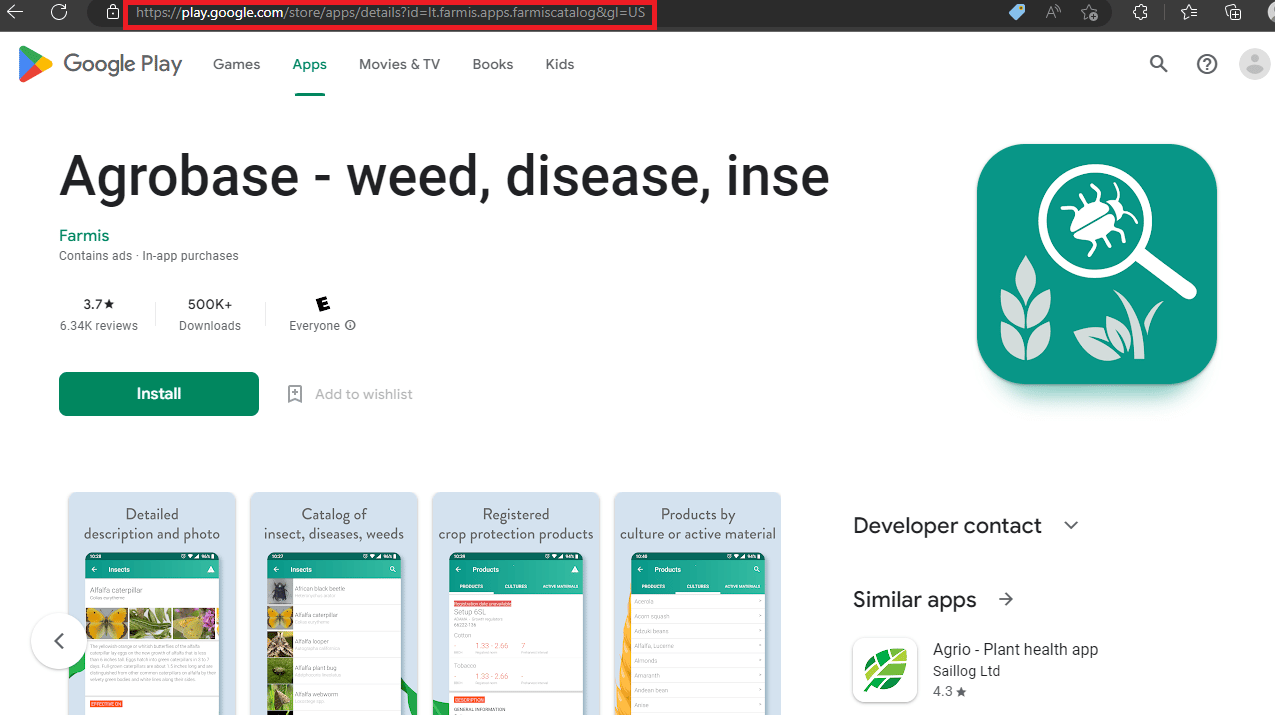Image resolution: width=1275 pixels, height=715 pixels.
Task: Click the 'Contains ads · In-app purchases' text
Action: [x=149, y=256]
